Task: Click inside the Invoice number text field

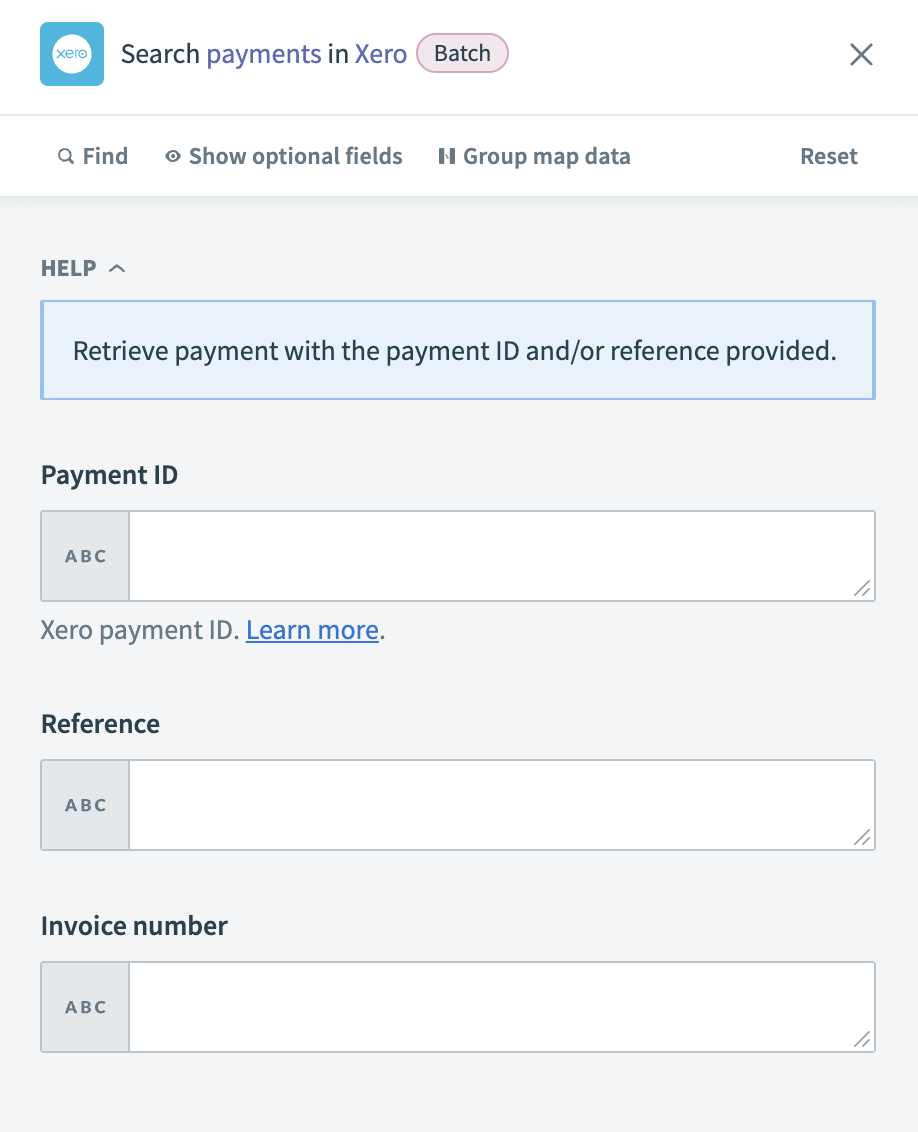Action: [500, 1007]
